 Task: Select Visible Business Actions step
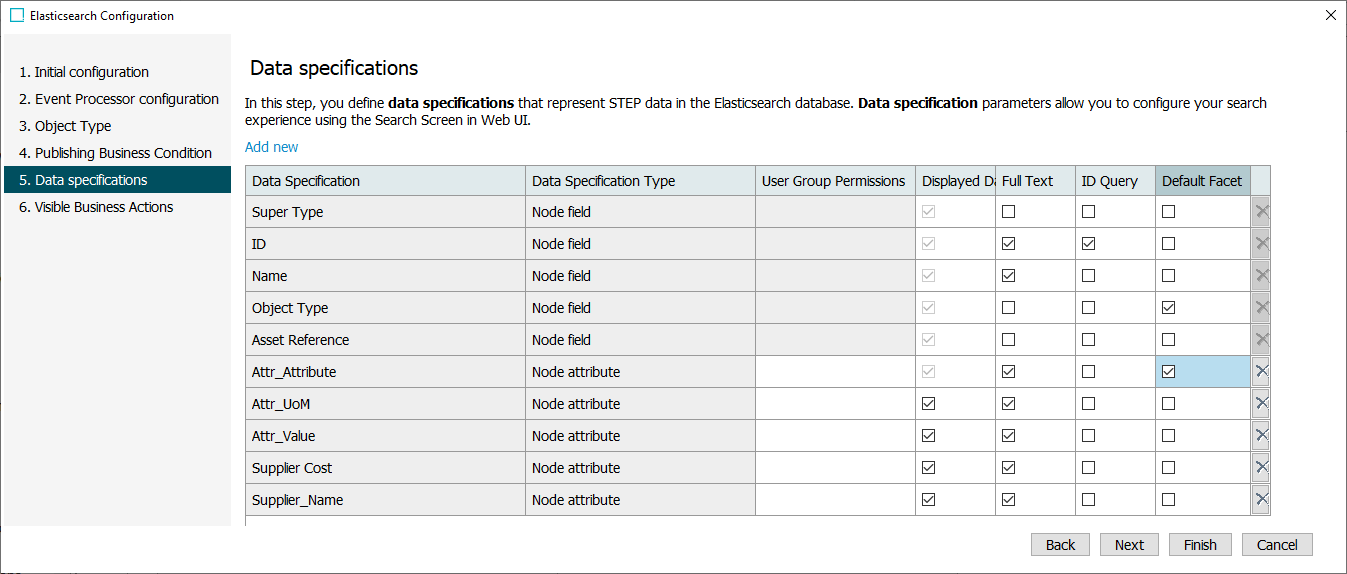(x=104, y=207)
